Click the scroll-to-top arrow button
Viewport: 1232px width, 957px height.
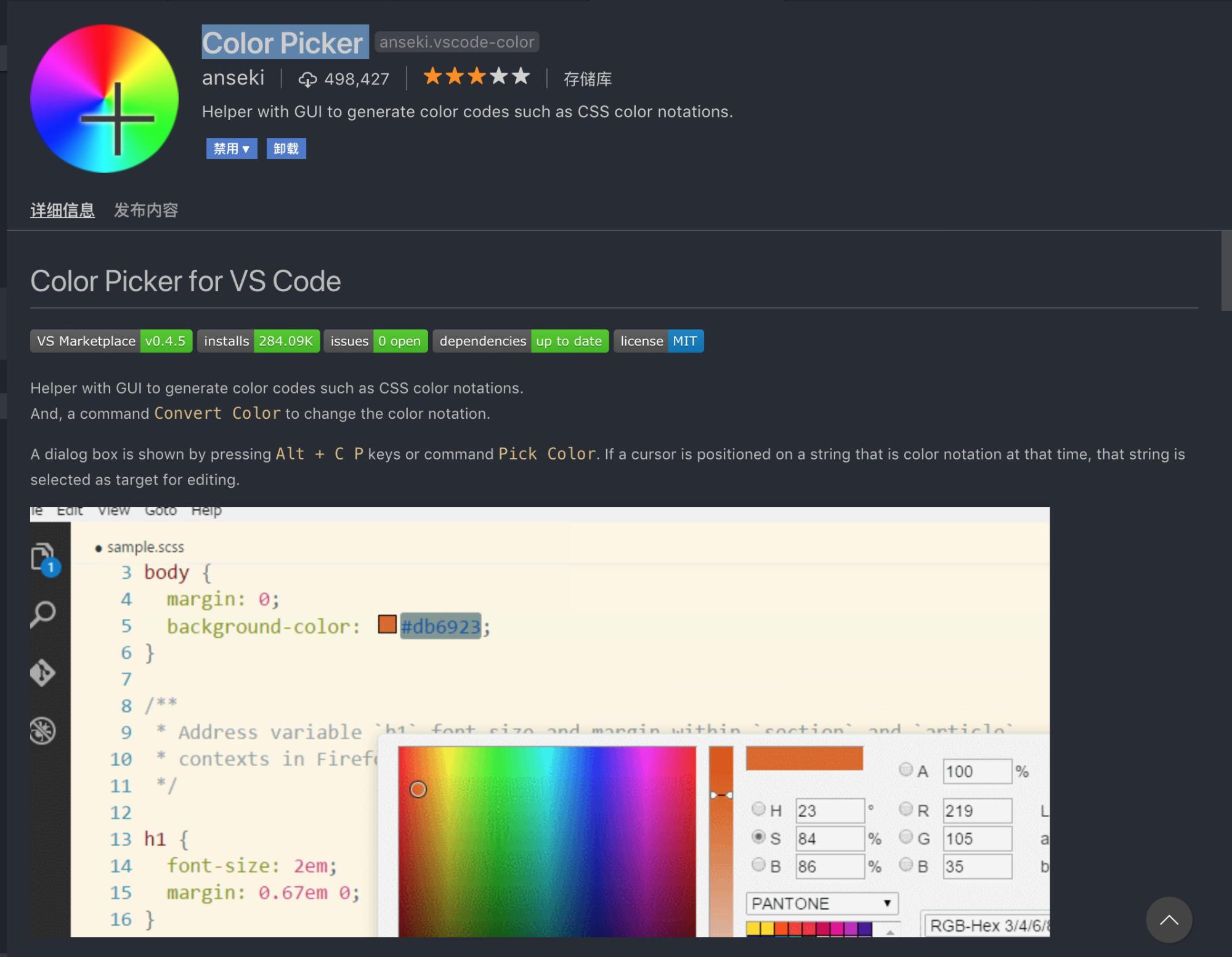click(x=1169, y=919)
